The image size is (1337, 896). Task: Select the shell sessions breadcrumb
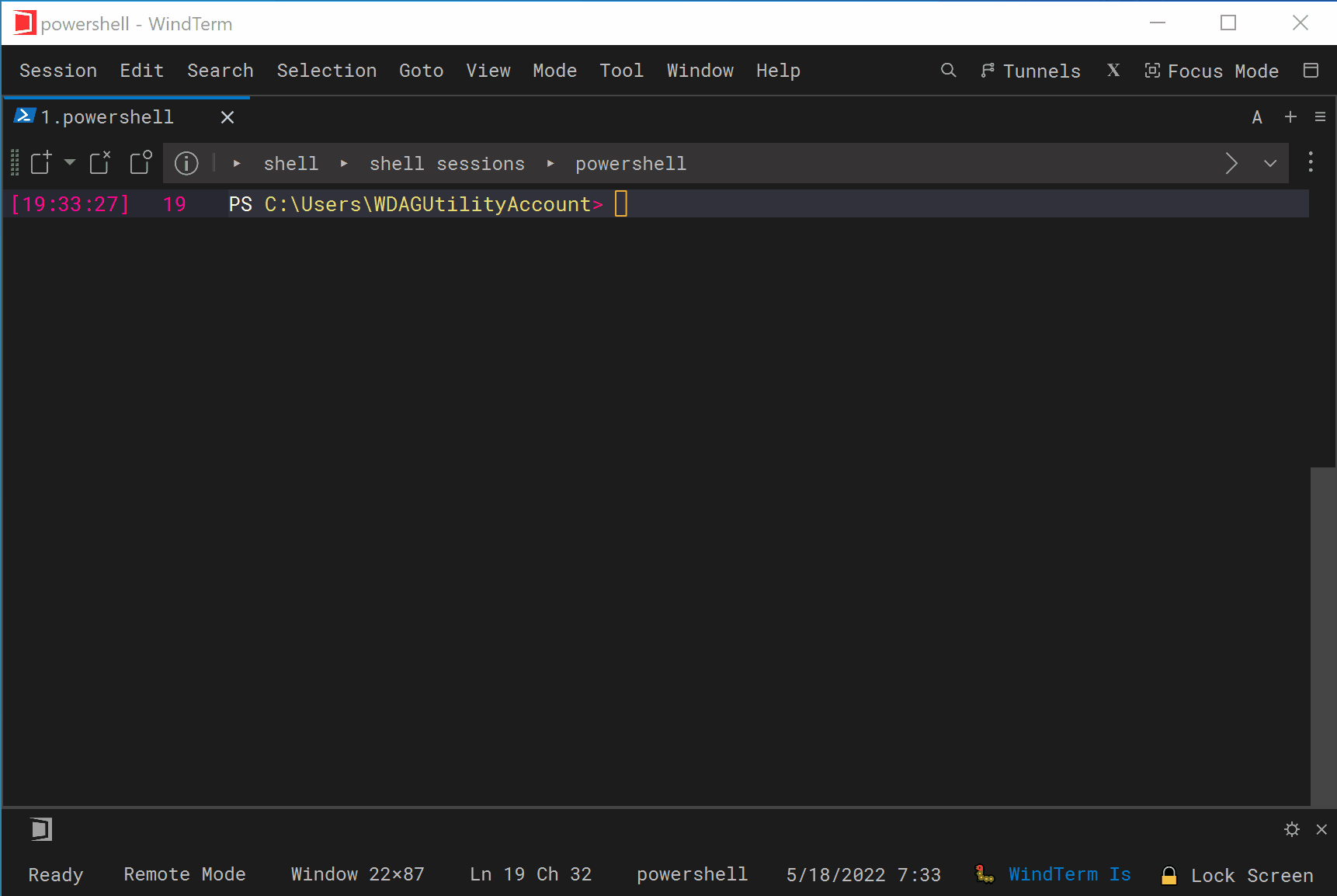click(x=447, y=164)
